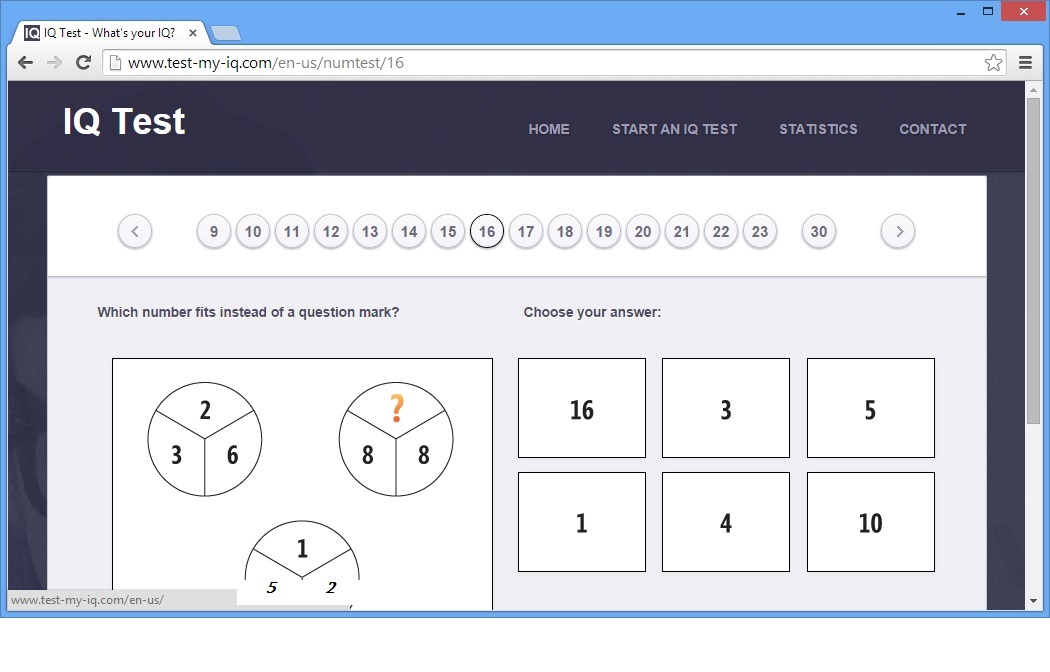Image resolution: width=1050 pixels, height=672 pixels.
Task: Close the IQ Test browser tab
Action: click(193, 33)
